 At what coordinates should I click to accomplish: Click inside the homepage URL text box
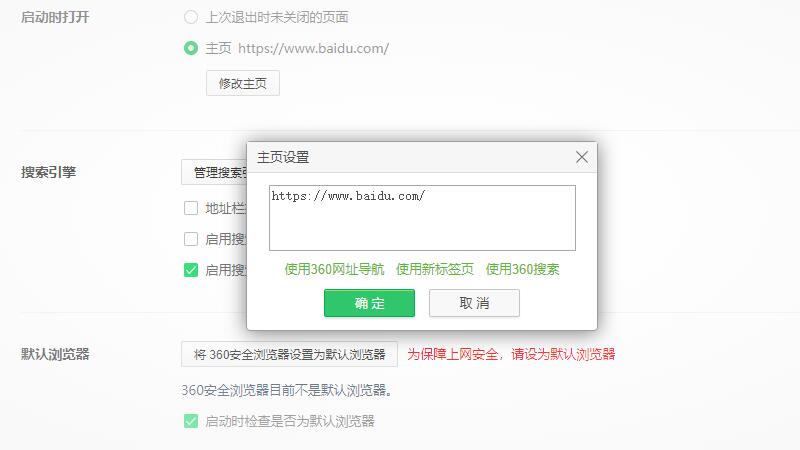tap(422, 218)
